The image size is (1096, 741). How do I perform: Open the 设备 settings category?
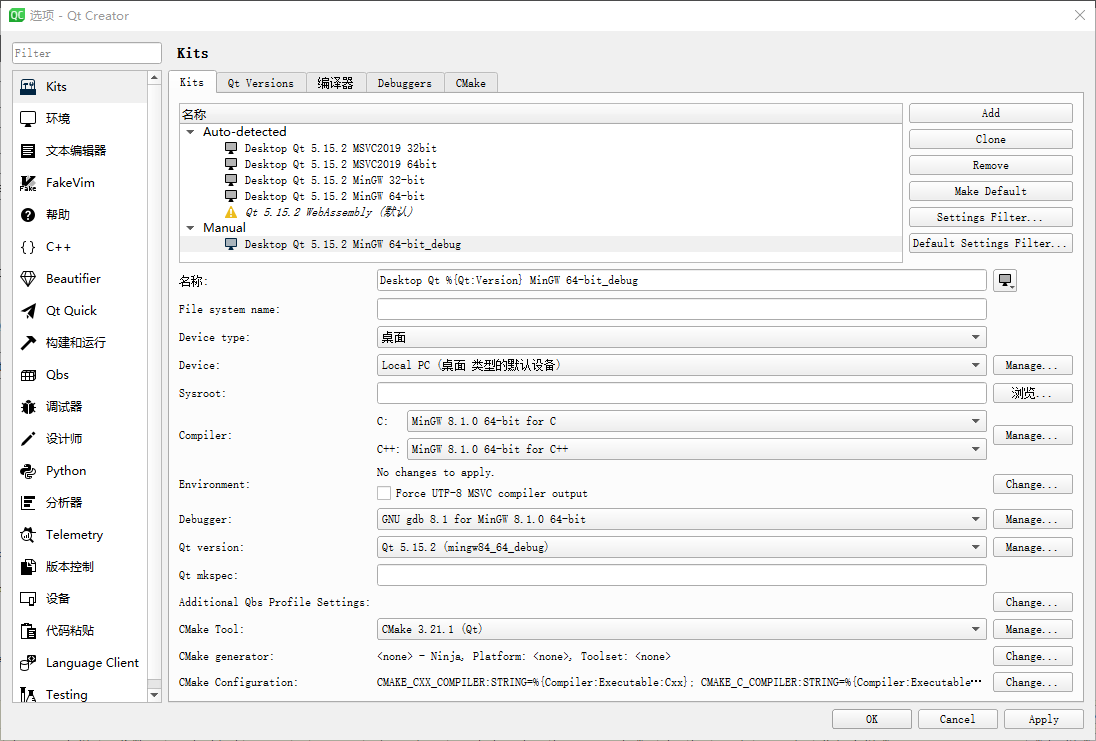tap(80, 599)
